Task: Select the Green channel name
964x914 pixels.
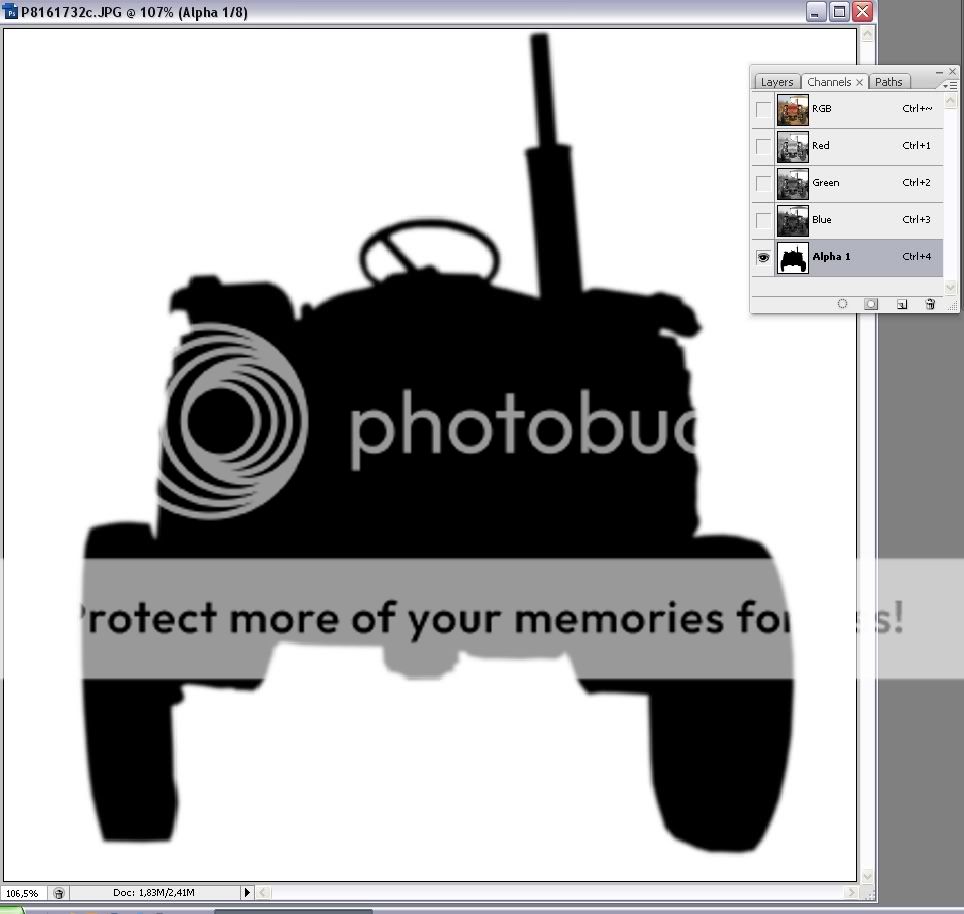Action: click(x=826, y=183)
